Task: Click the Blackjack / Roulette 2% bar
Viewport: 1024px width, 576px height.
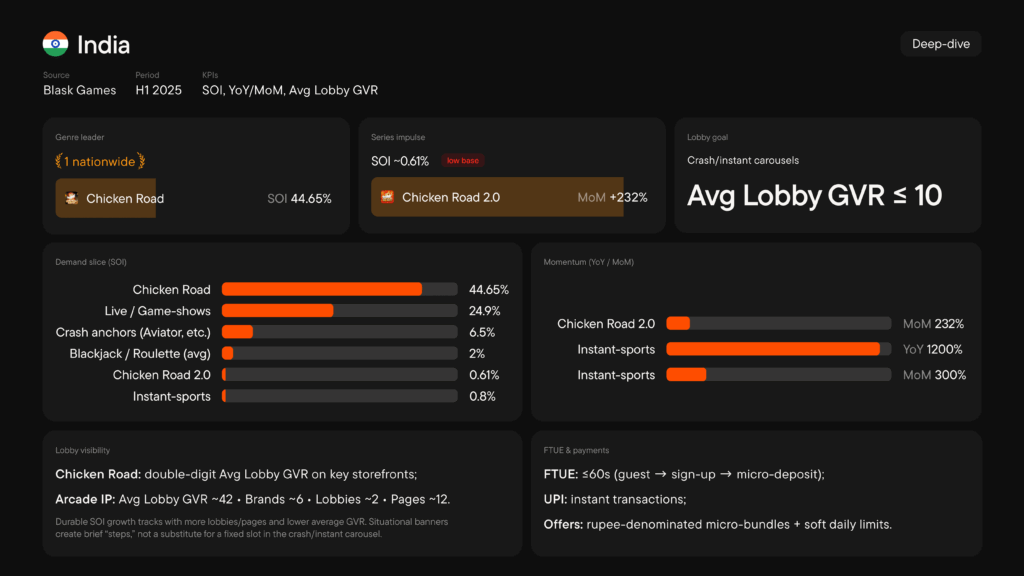Action: coord(339,354)
